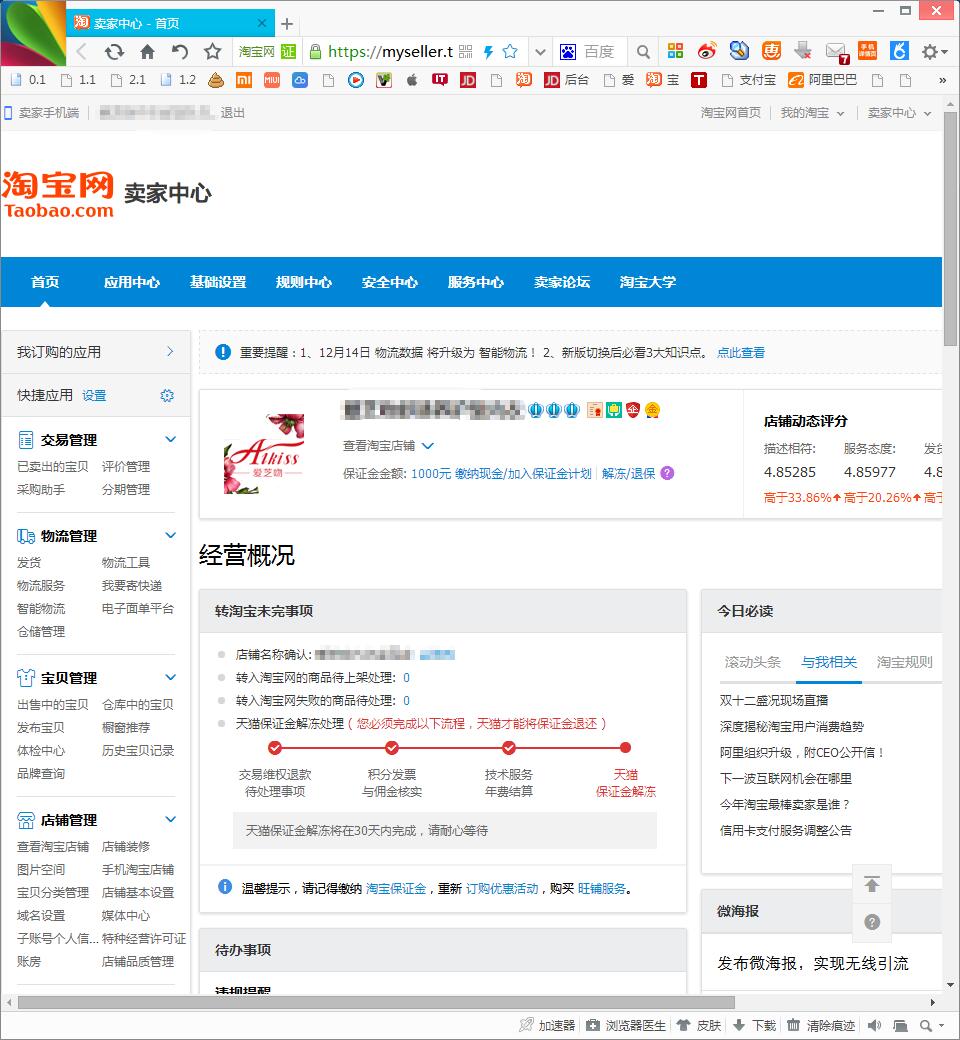Click the search magnifier icon in search box

pyautogui.click(x=642, y=52)
